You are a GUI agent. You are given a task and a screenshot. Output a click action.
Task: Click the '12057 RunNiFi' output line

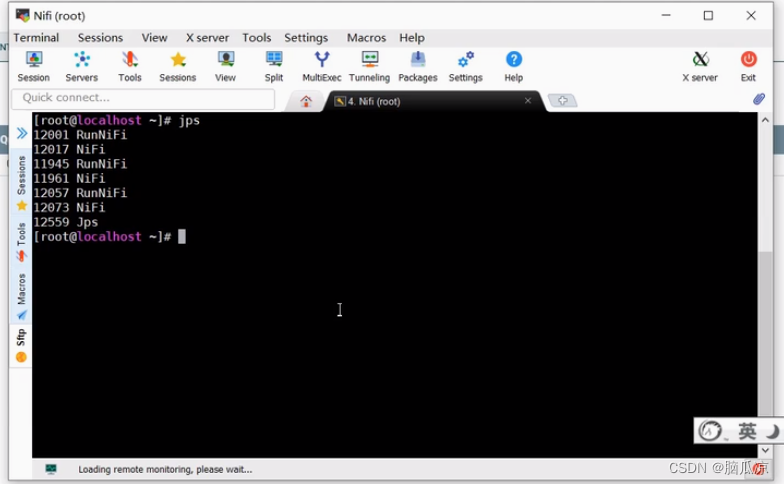tap(80, 193)
